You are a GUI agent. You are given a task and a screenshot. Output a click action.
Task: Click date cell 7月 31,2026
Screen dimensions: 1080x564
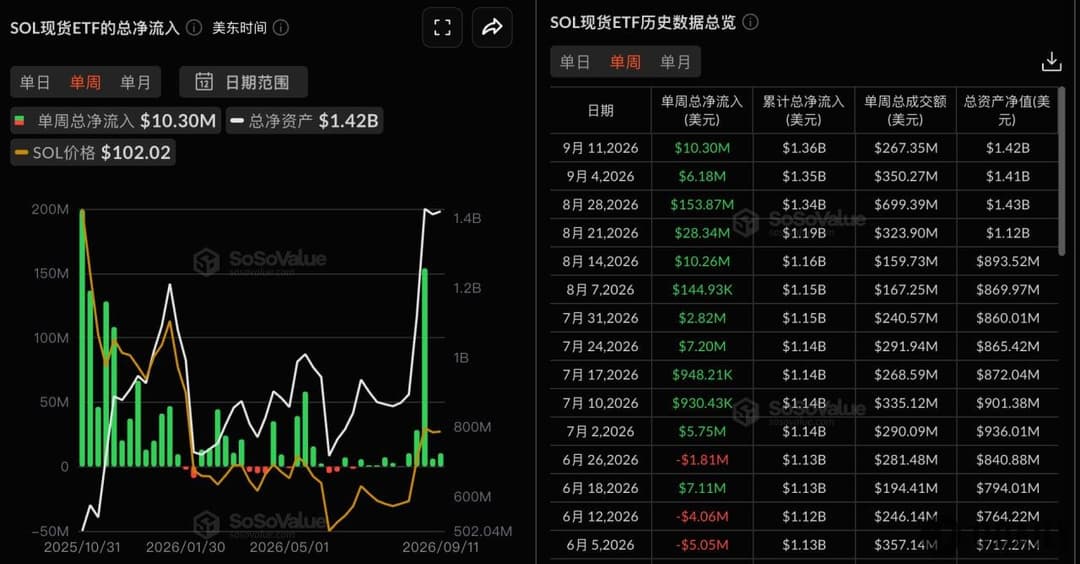click(x=601, y=318)
